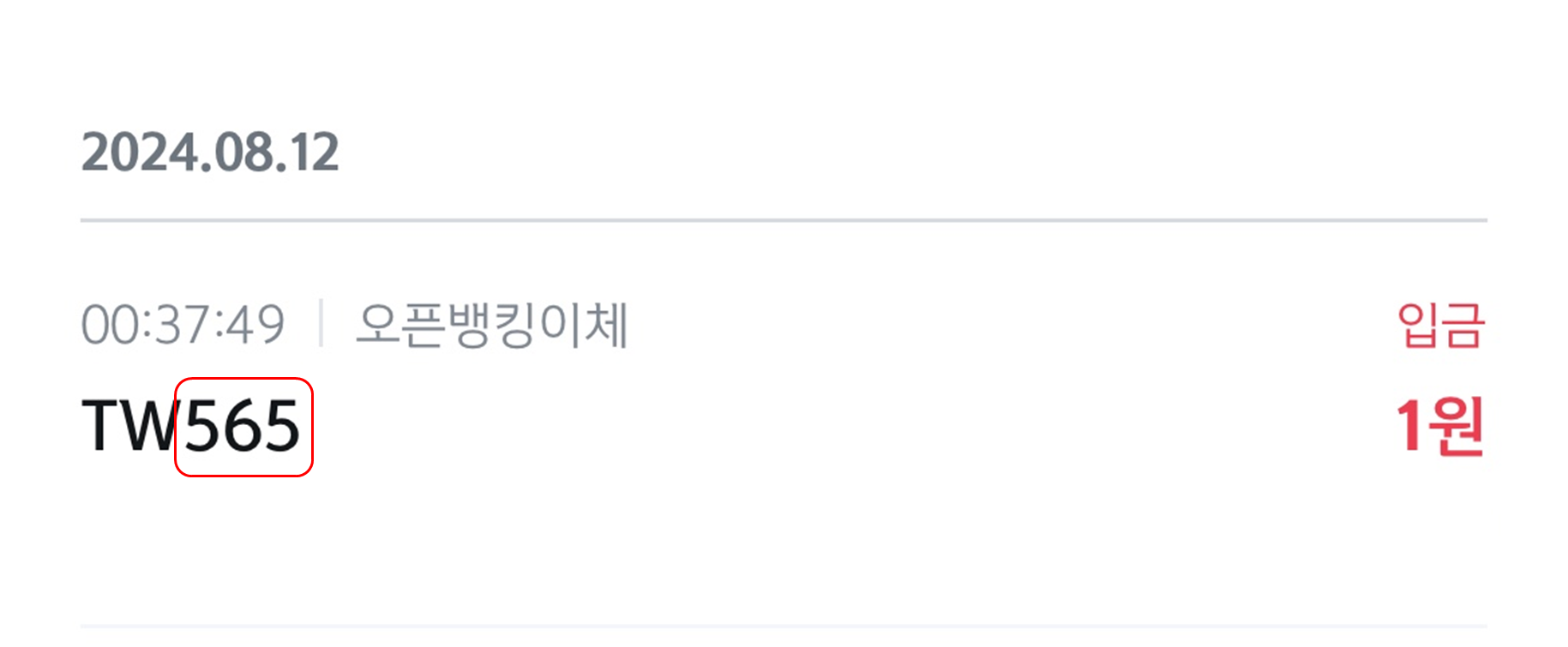The image size is (1568, 647).
Task: Click the date header 2024.08.12
Action: [x=210, y=152]
